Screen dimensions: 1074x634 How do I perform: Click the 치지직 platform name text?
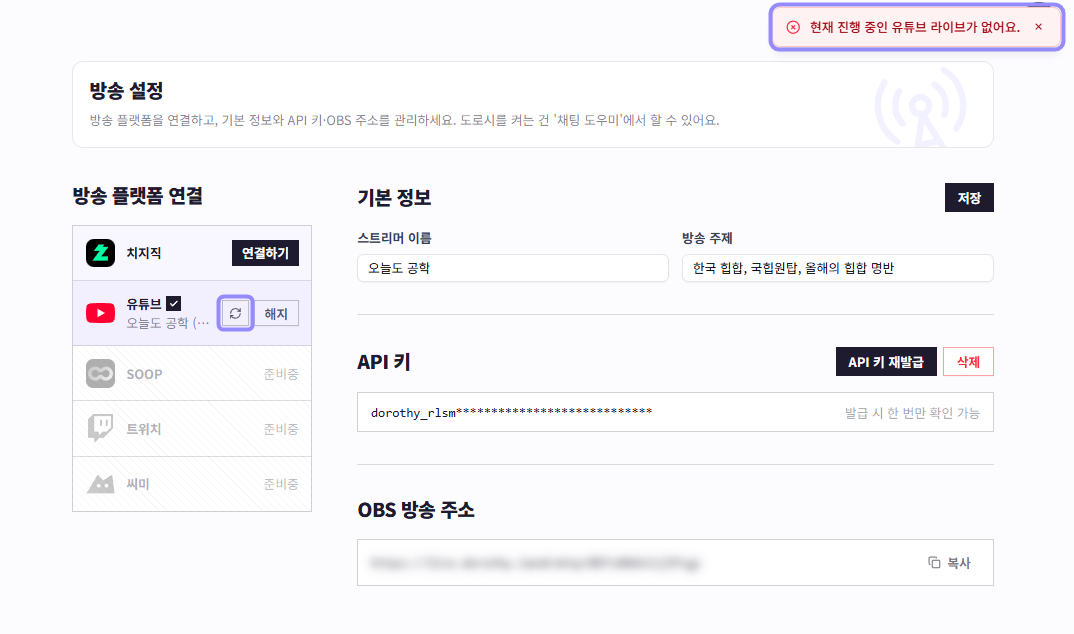144,253
